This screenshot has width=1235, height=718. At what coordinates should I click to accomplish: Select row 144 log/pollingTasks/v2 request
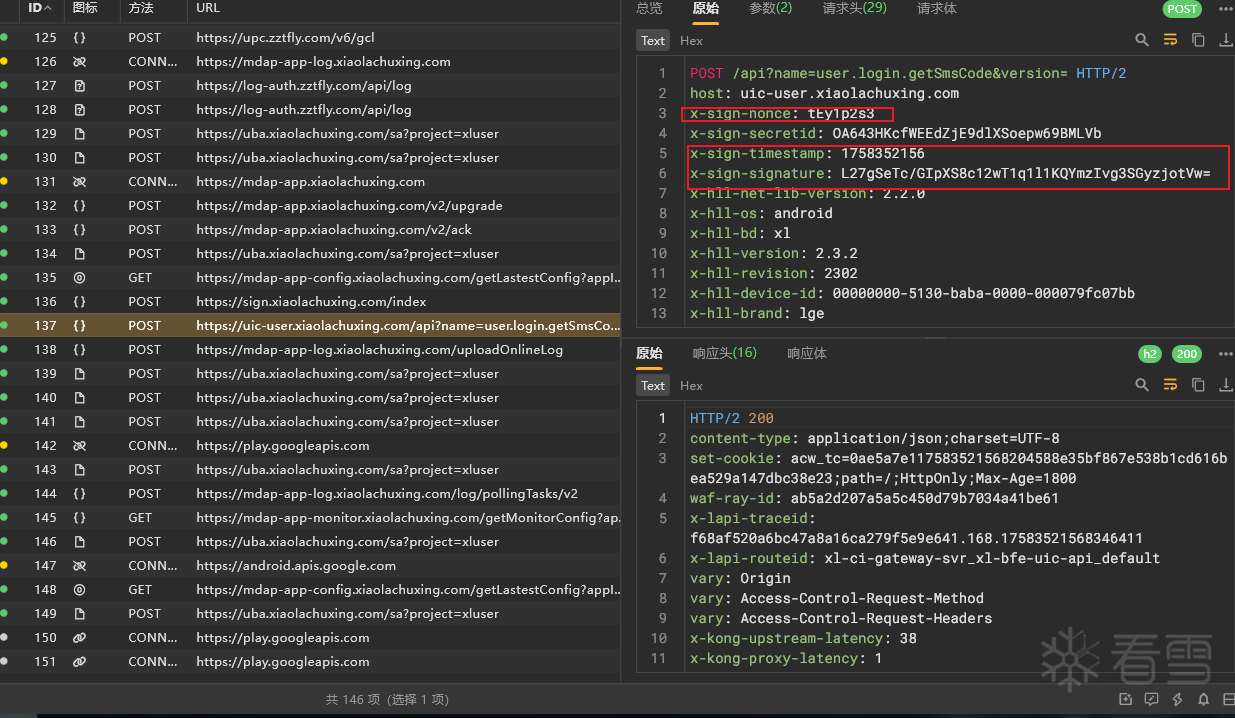pos(310,493)
